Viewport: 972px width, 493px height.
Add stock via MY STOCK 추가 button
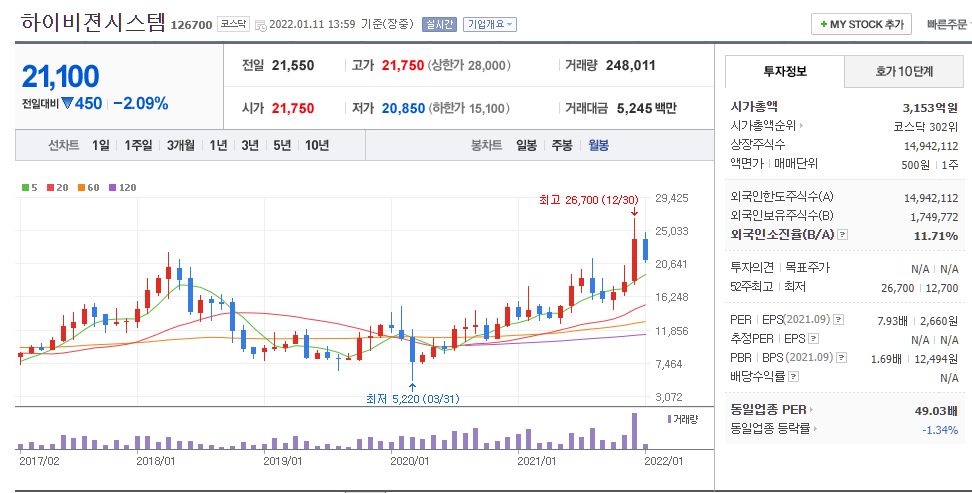tap(861, 24)
